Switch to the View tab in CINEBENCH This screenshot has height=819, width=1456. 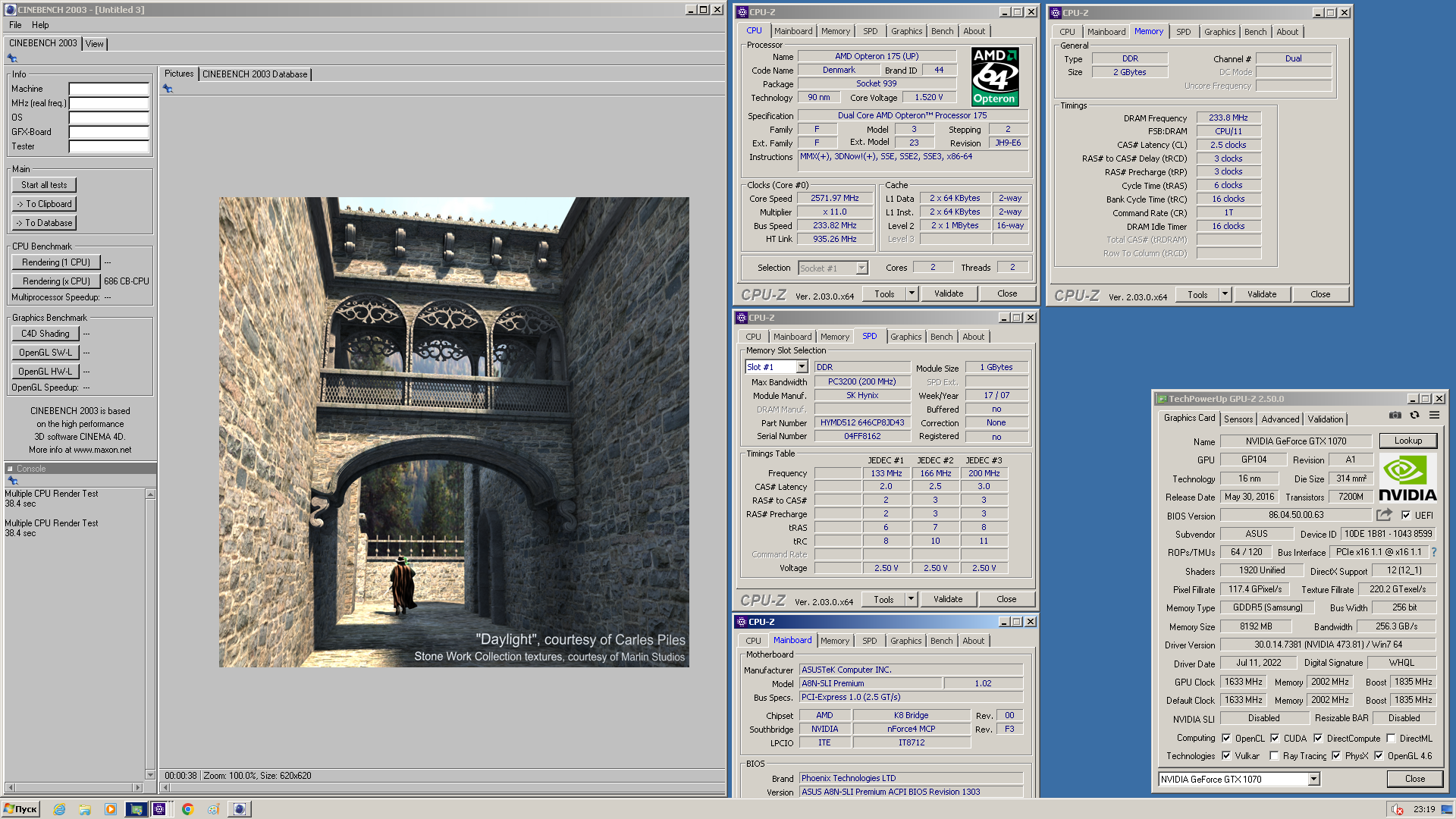click(94, 44)
